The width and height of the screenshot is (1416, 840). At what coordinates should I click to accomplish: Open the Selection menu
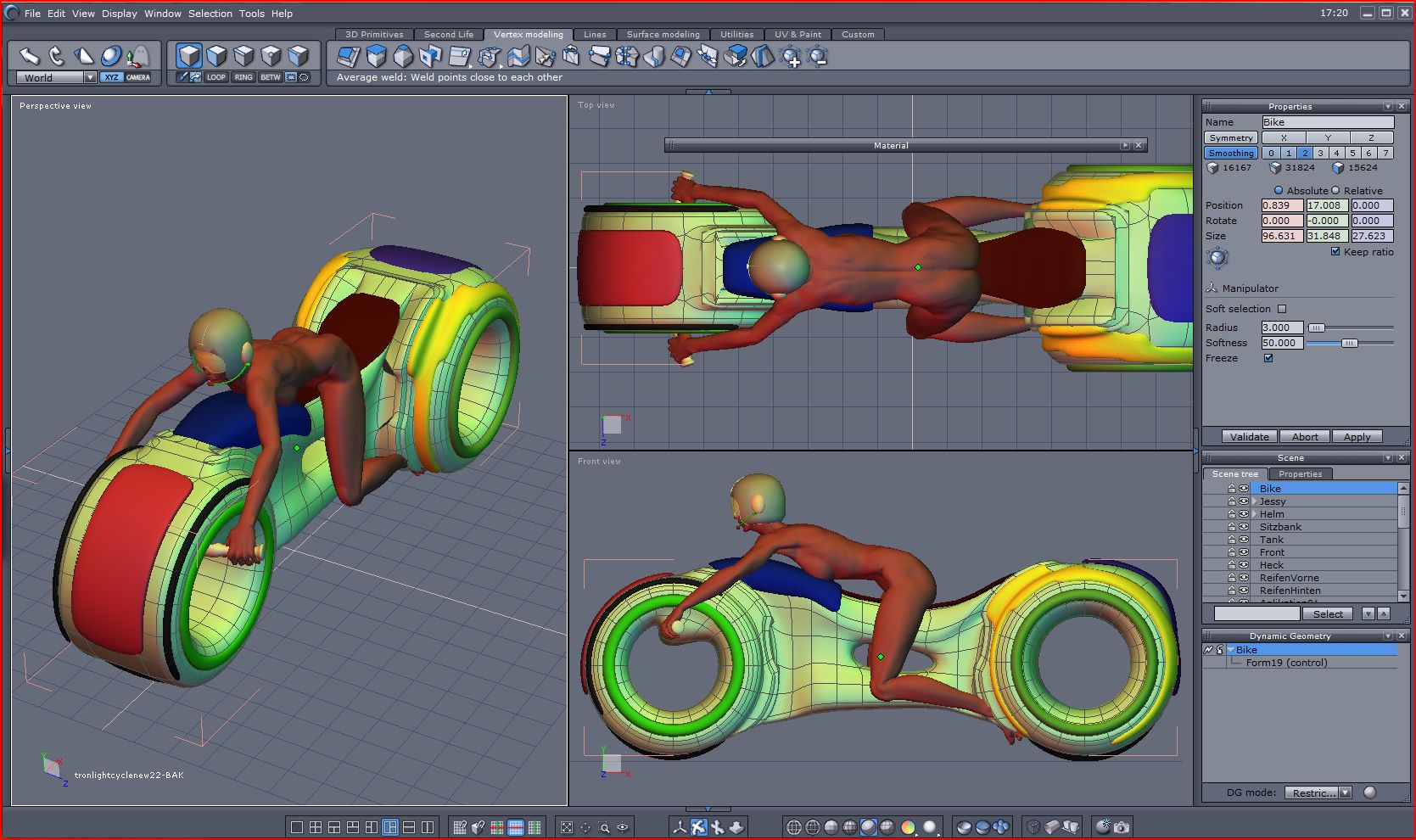point(210,14)
